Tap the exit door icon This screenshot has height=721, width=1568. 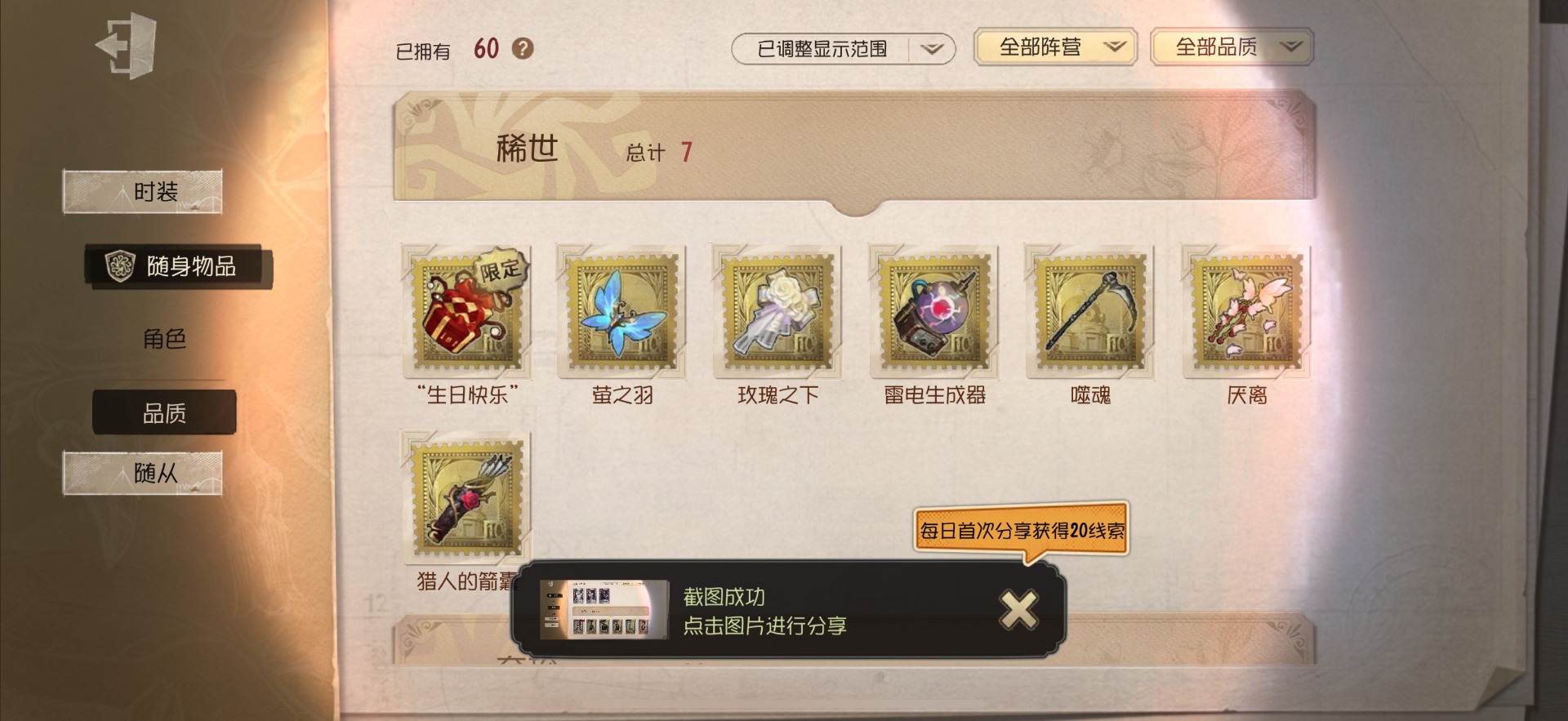coord(127,46)
